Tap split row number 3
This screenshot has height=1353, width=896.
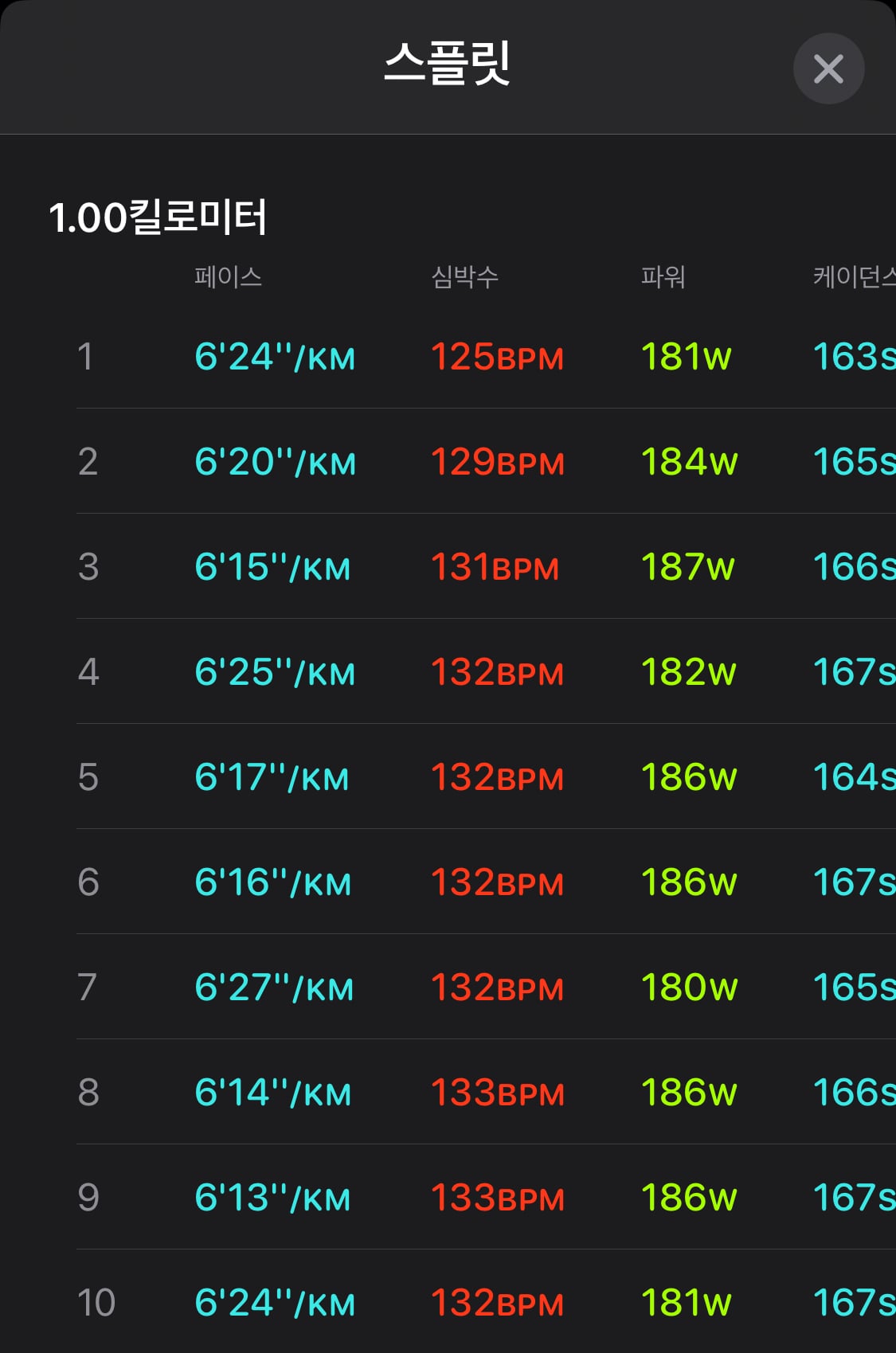pos(88,567)
